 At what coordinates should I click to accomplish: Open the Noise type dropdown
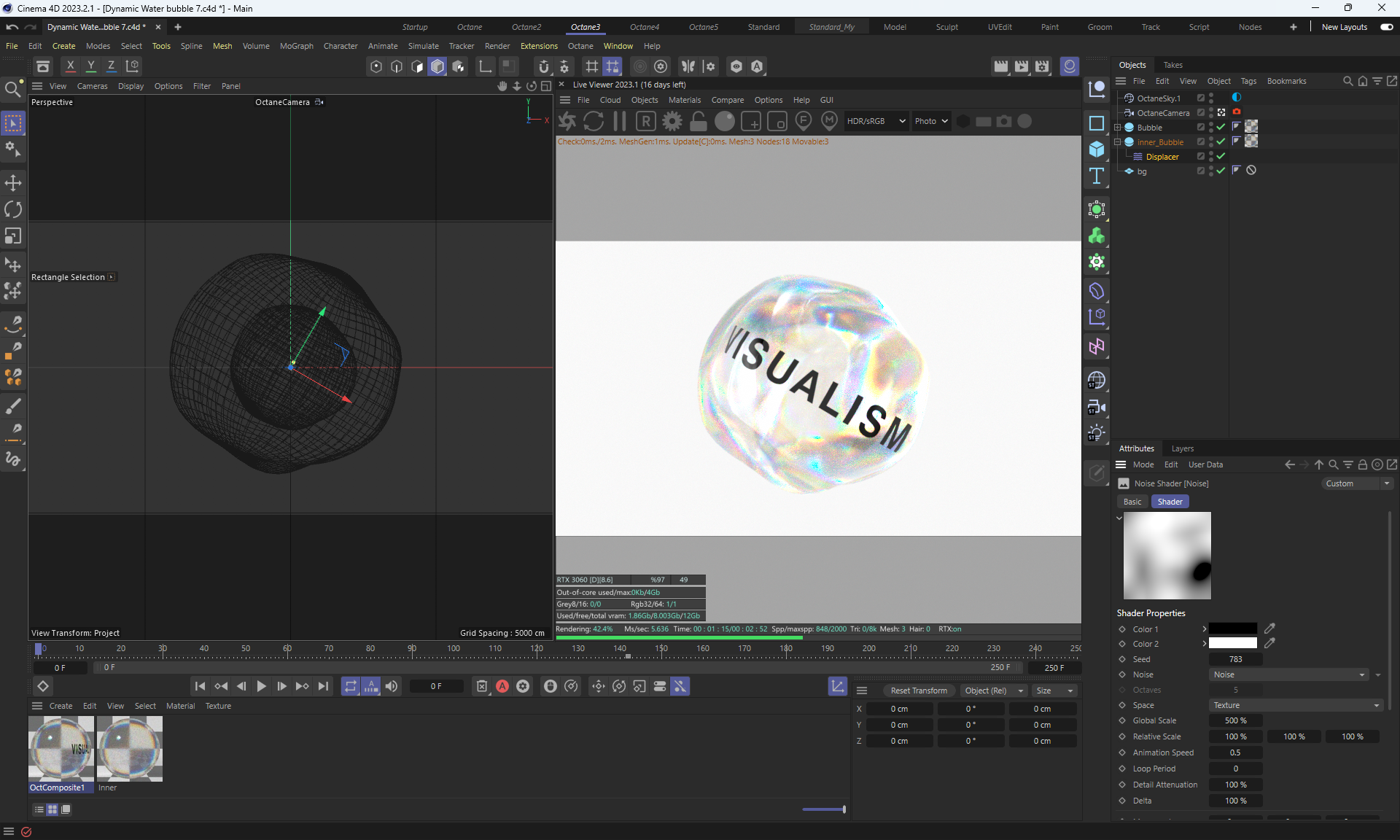[1288, 674]
